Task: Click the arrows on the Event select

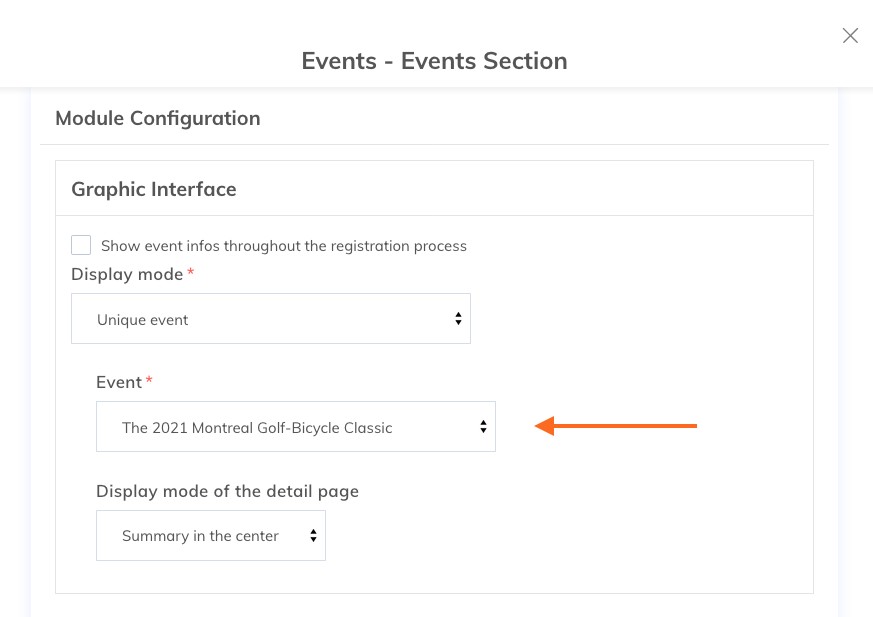Action: point(483,427)
